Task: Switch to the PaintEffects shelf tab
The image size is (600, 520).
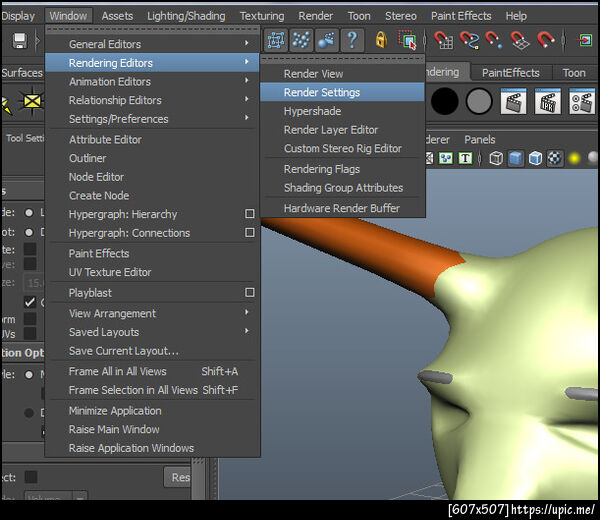Action: pyautogui.click(x=510, y=72)
